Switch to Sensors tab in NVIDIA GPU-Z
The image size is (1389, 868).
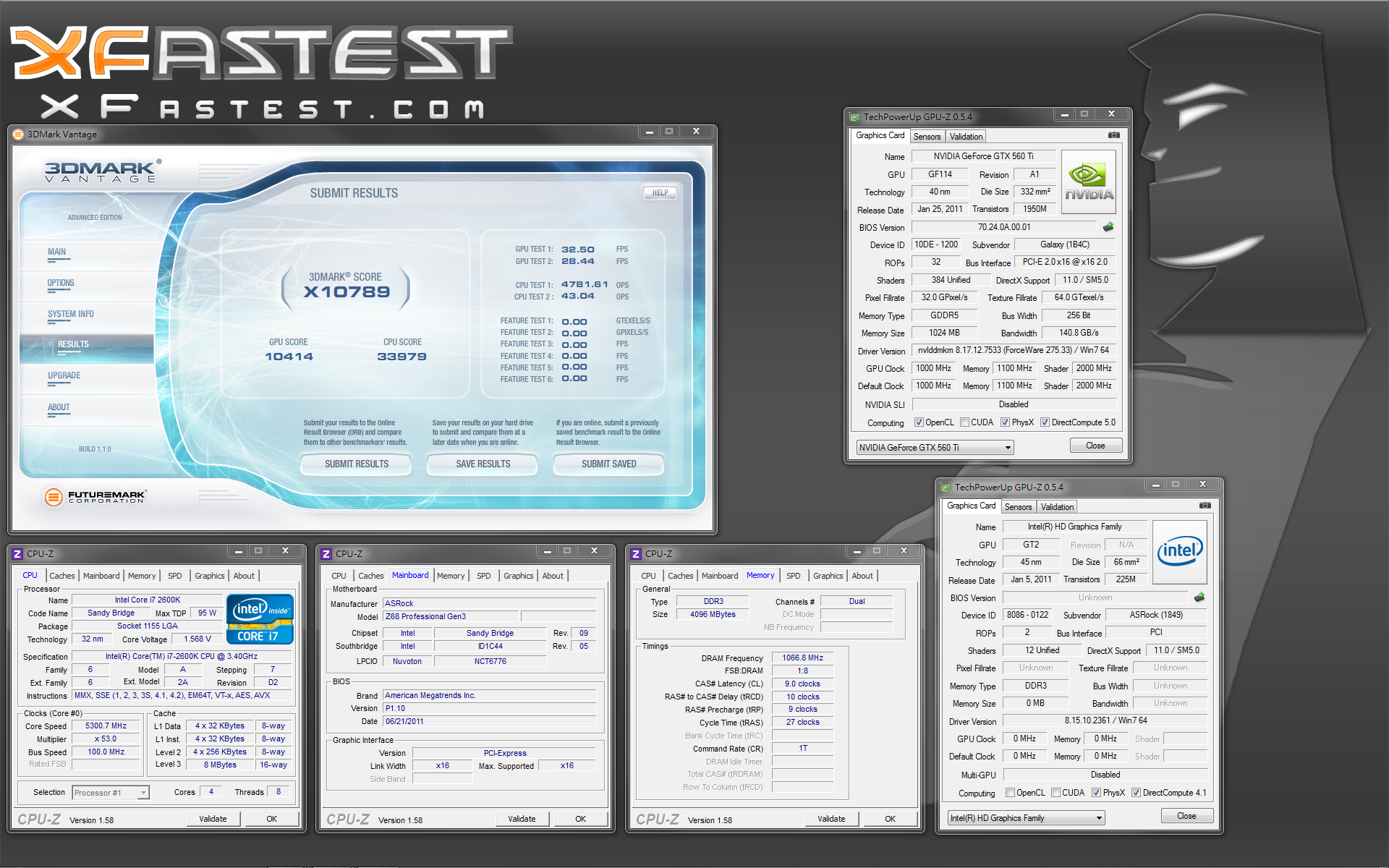[927, 137]
